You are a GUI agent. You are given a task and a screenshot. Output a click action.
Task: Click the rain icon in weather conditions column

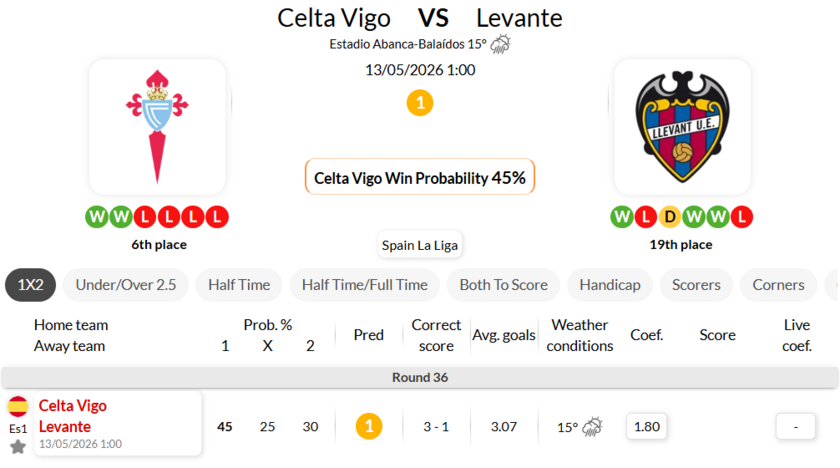(592, 427)
